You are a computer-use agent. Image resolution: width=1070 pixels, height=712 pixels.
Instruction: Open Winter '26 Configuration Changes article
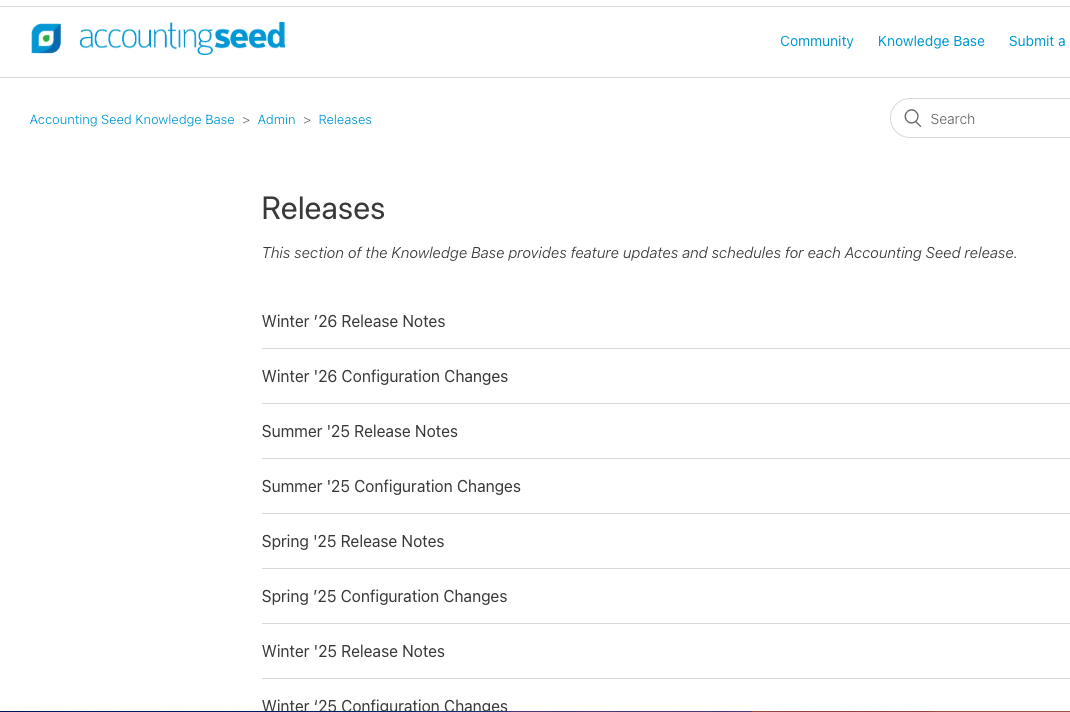click(x=384, y=376)
